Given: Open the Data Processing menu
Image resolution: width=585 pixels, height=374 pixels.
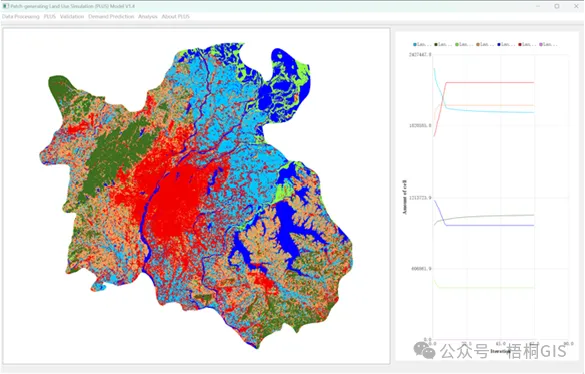Looking at the screenshot, I should point(21,16).
